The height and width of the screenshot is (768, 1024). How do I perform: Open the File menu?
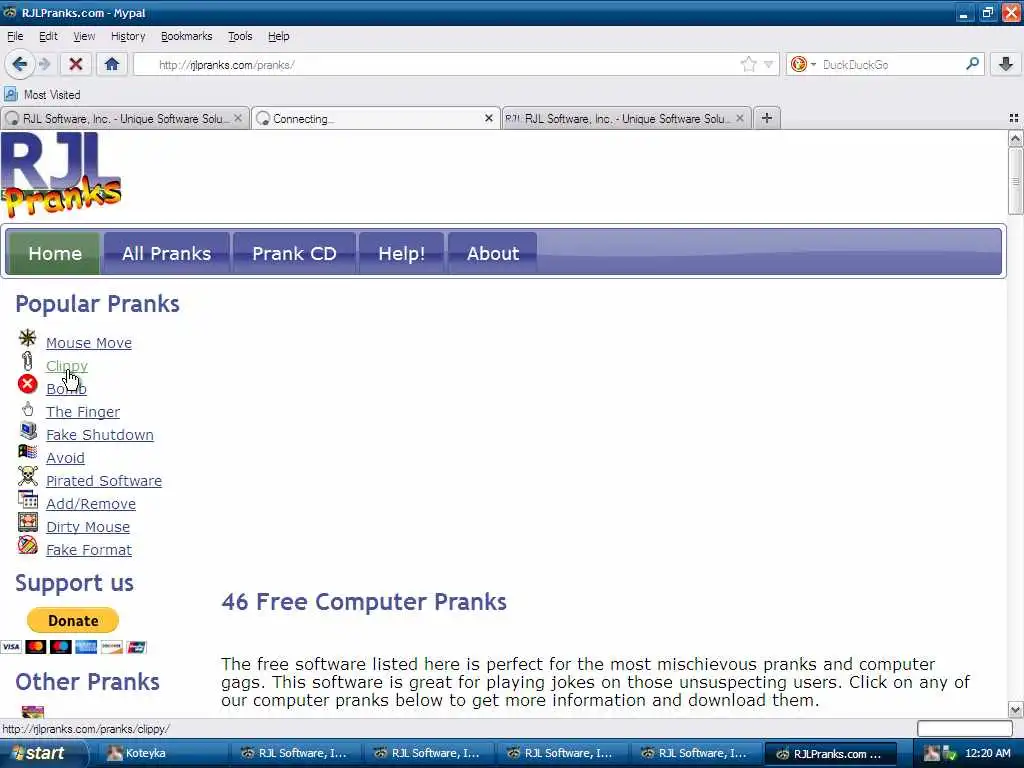click(15, 36)
